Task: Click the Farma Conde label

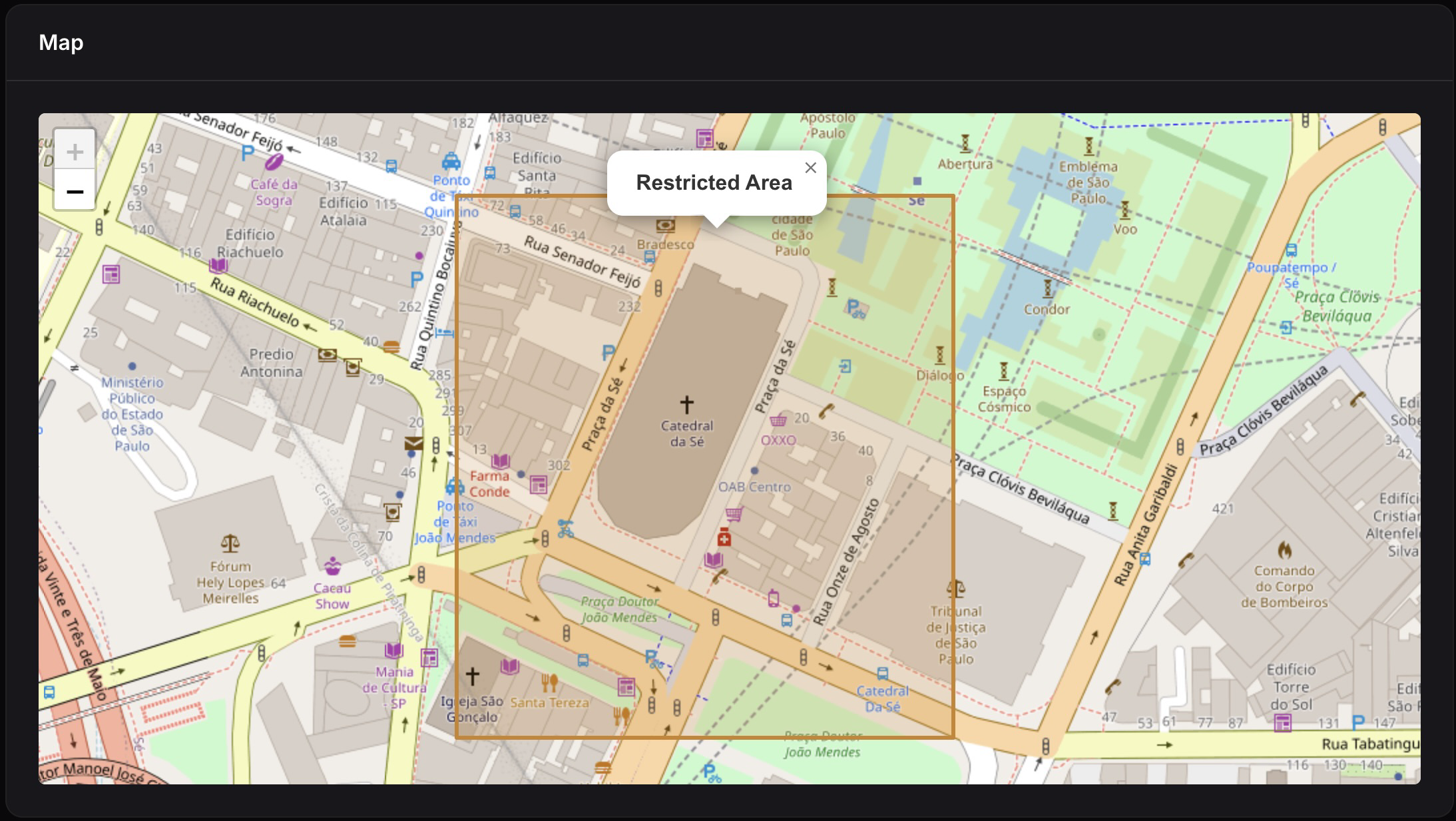Action: point(489,483)
